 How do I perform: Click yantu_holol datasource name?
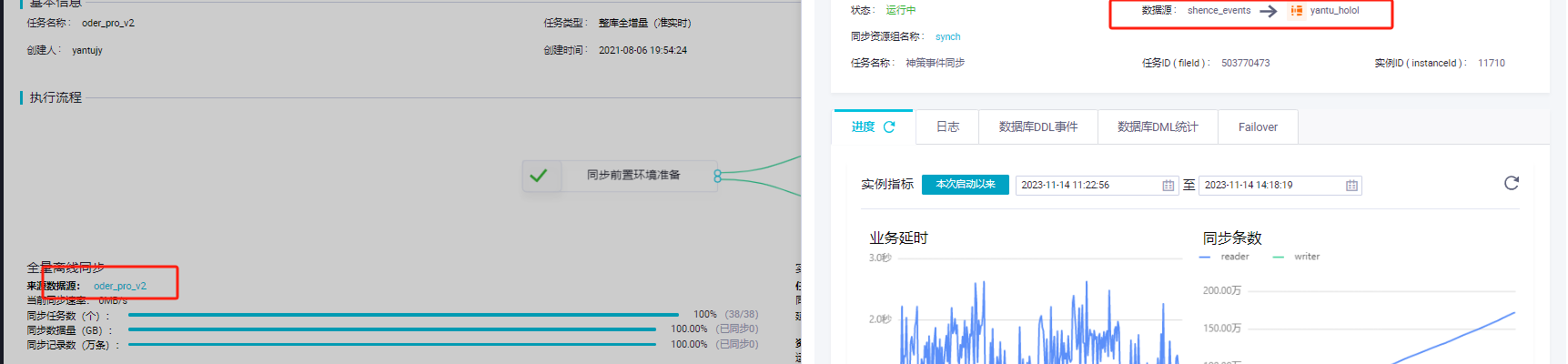tap(1334, 11)
